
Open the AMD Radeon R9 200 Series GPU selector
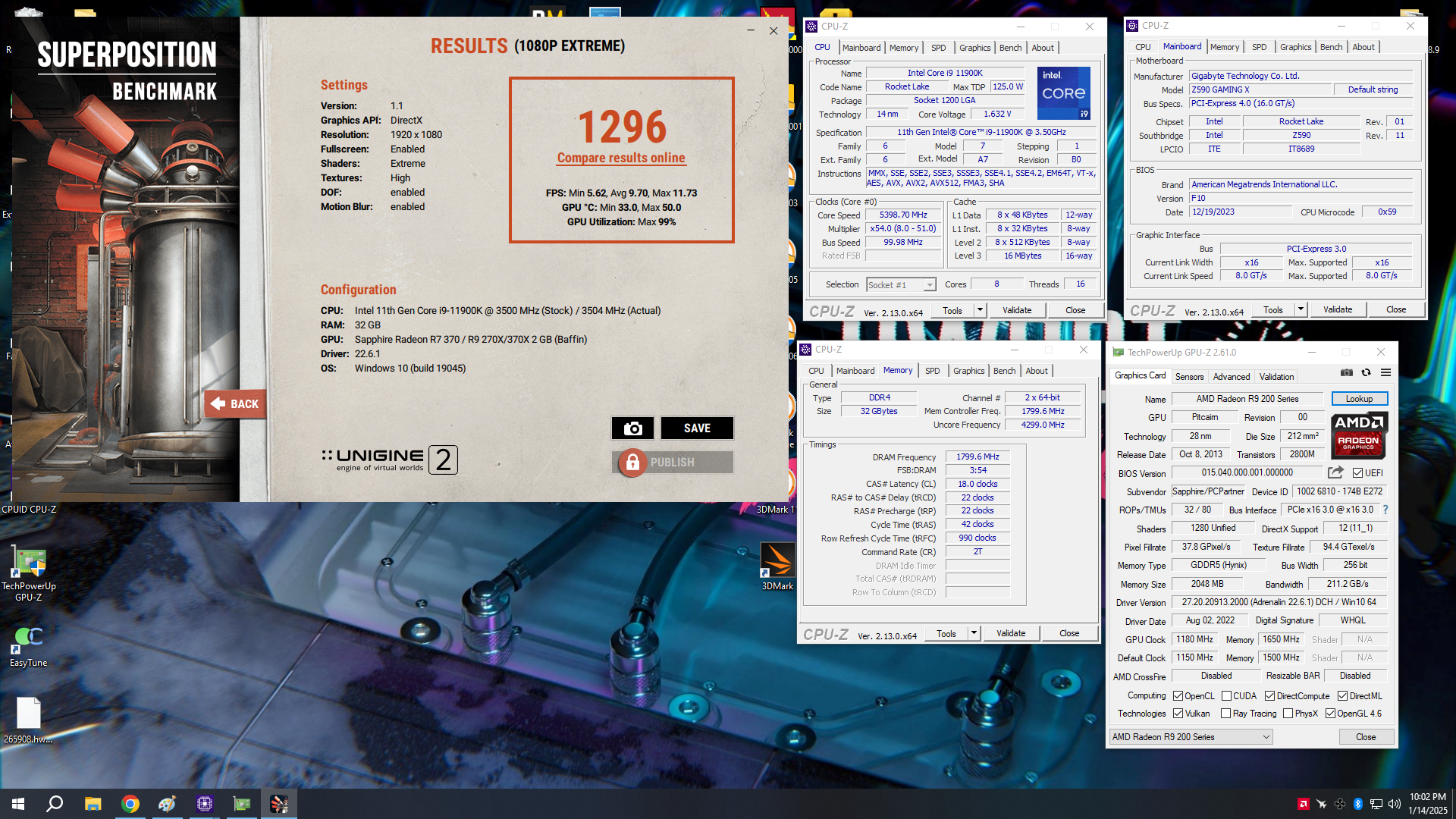pos(1191,737)
